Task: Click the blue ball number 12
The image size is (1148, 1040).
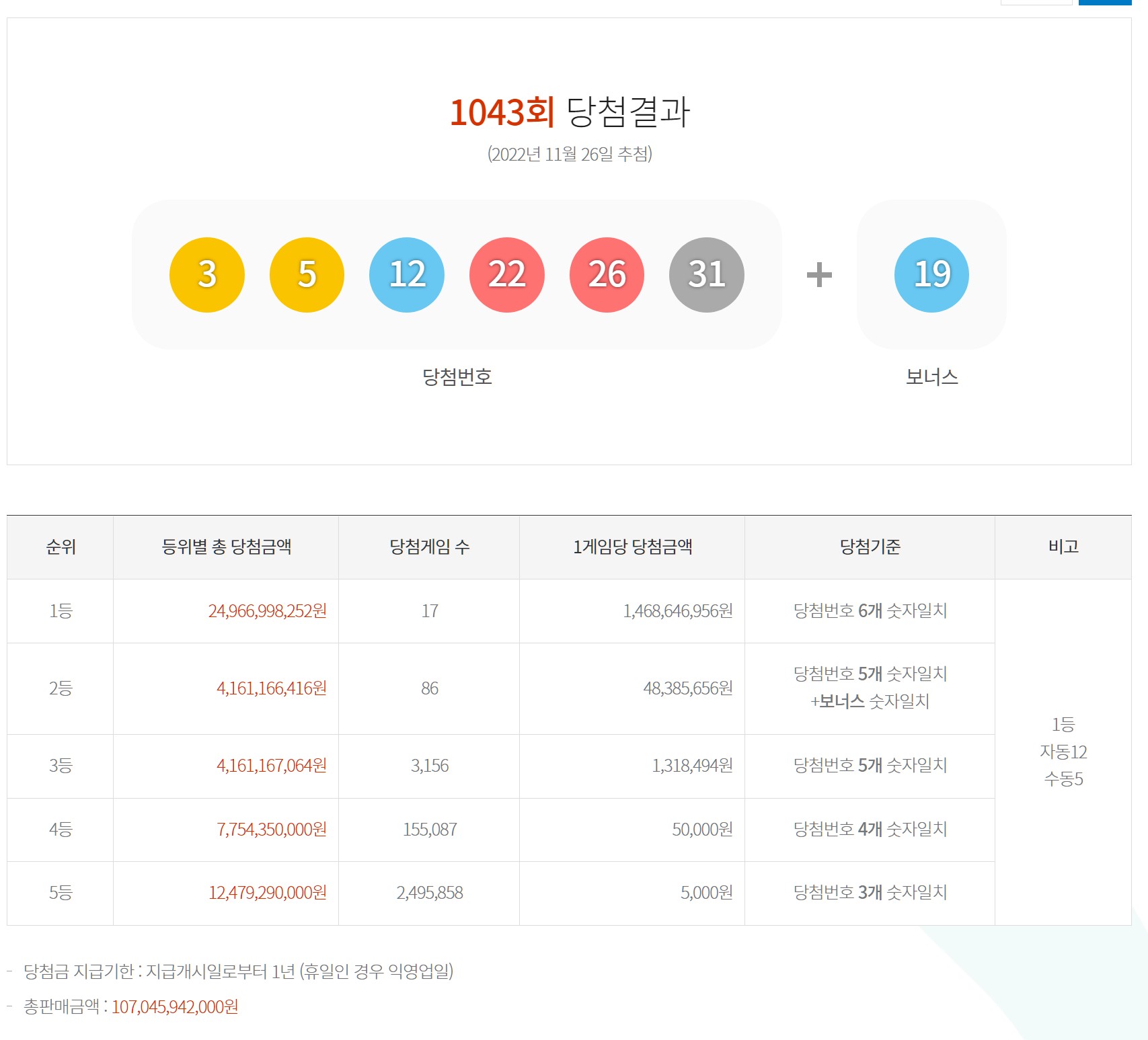Action: point(407,274)
